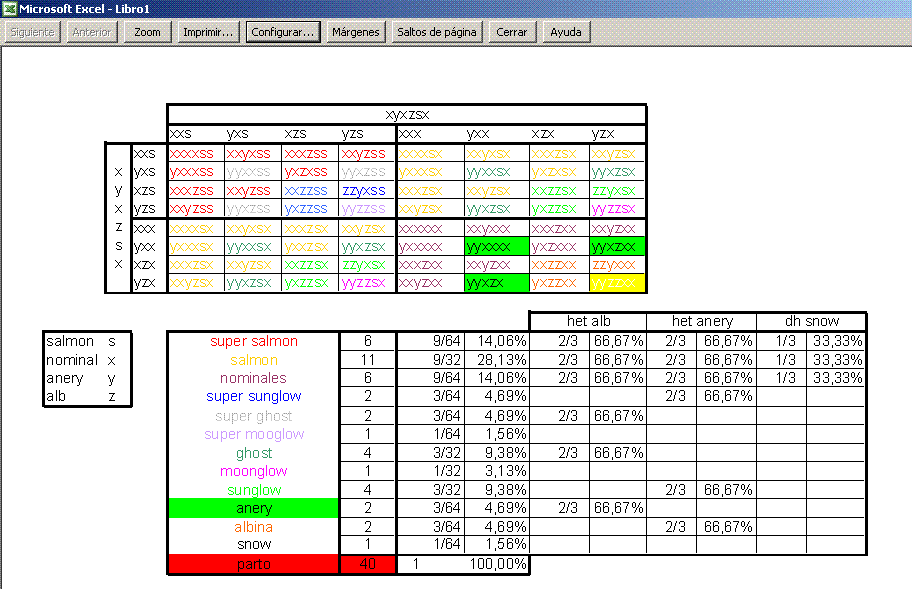Image resolution: width=912 pixels, height=589 pixels.
Task: Click the green highlighted "anery" cell
Action: [x=253, y=508]
